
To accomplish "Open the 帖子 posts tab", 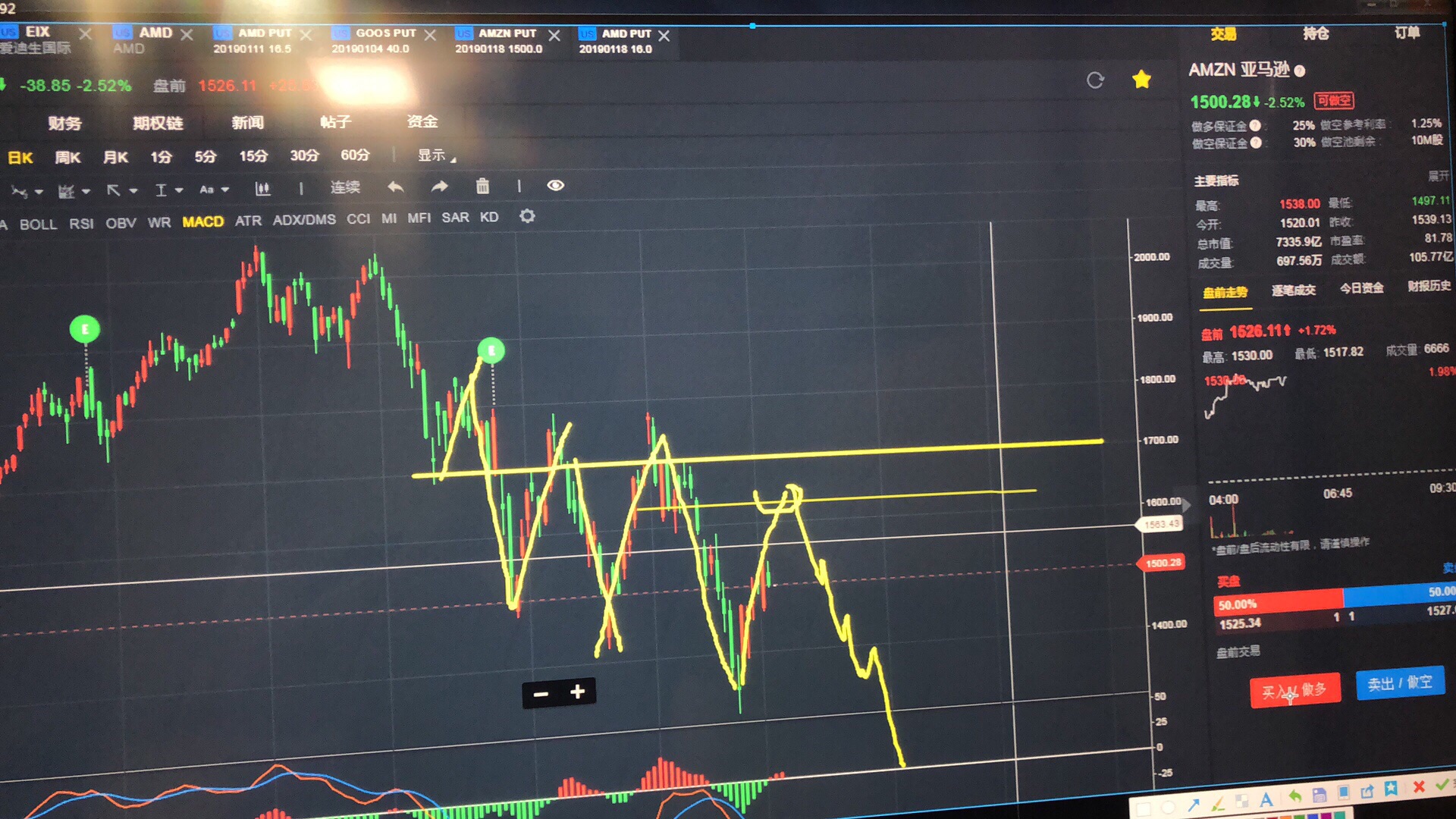I will click(335, 121).
